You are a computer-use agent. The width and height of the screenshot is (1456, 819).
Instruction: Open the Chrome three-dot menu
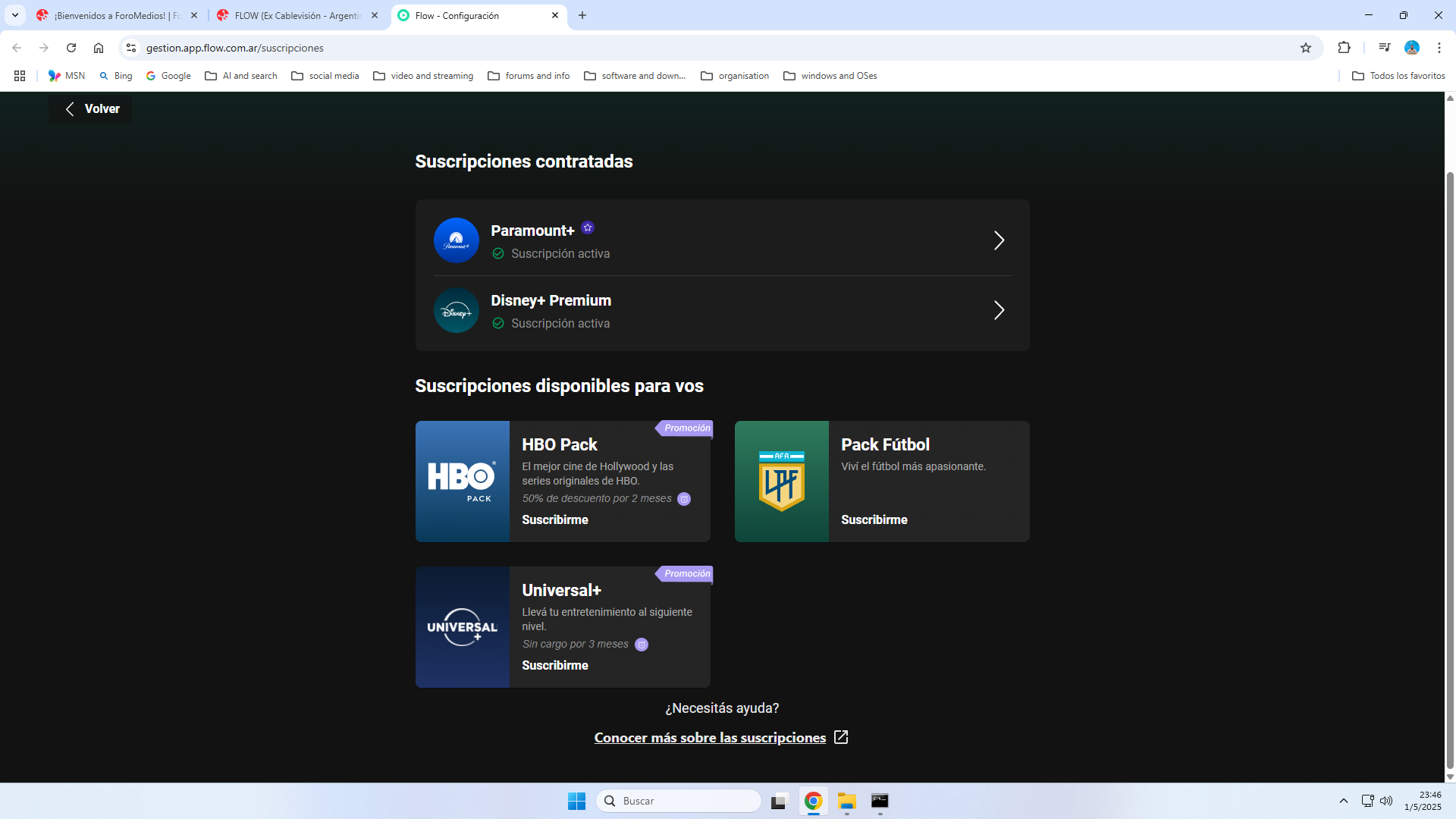click(1439, 48)
